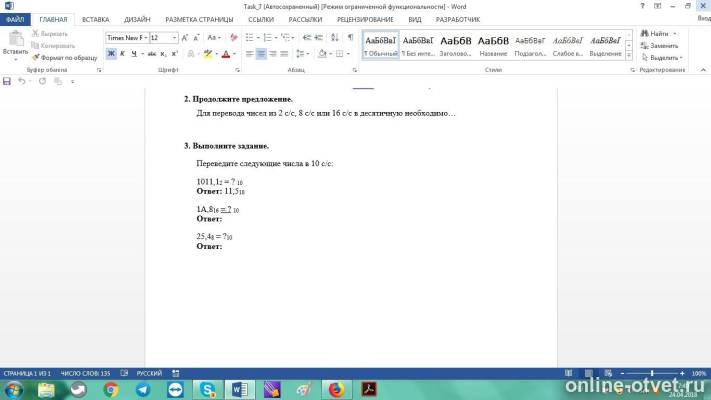Click Выделить (Select) button

[662, 58]
